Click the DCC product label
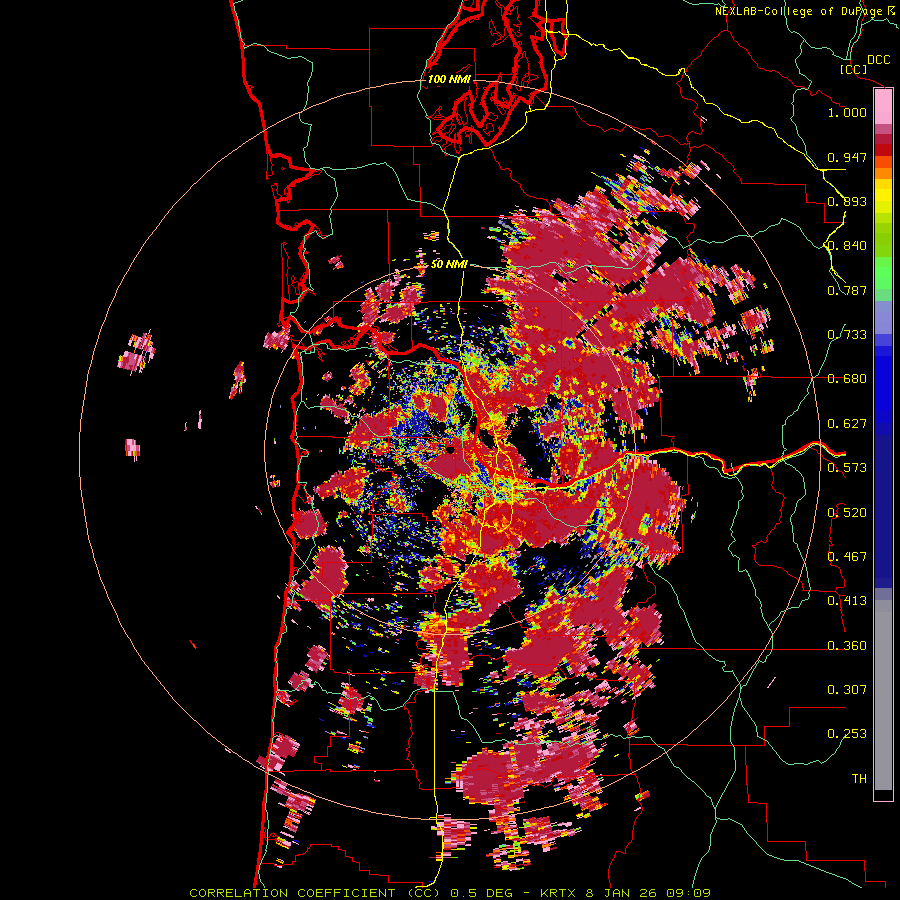Viewport: 900px width, 900px height. click(x=879, y=60)
